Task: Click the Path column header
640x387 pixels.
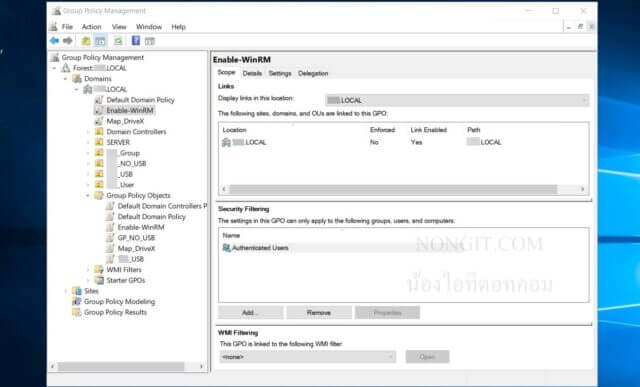Action: point(473,130)
